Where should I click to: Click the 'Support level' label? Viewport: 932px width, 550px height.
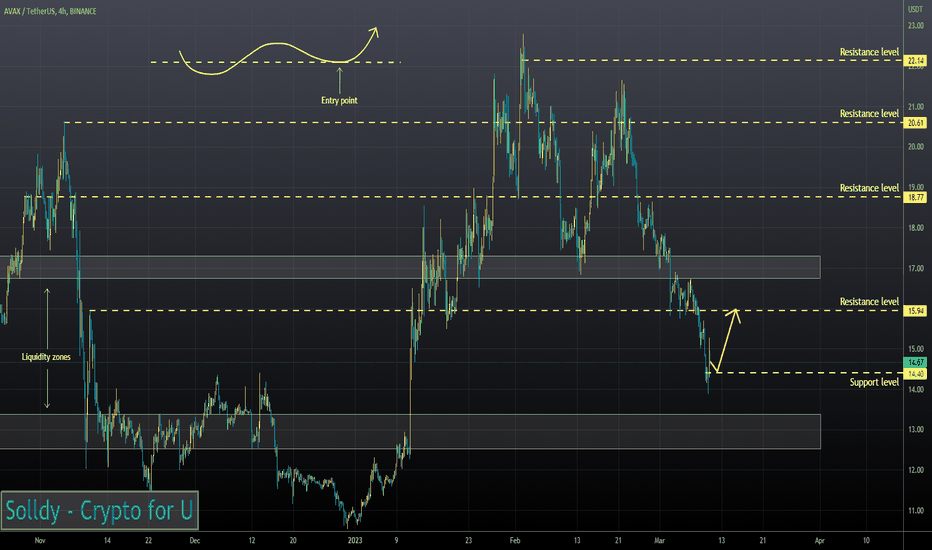coord(874,382)
